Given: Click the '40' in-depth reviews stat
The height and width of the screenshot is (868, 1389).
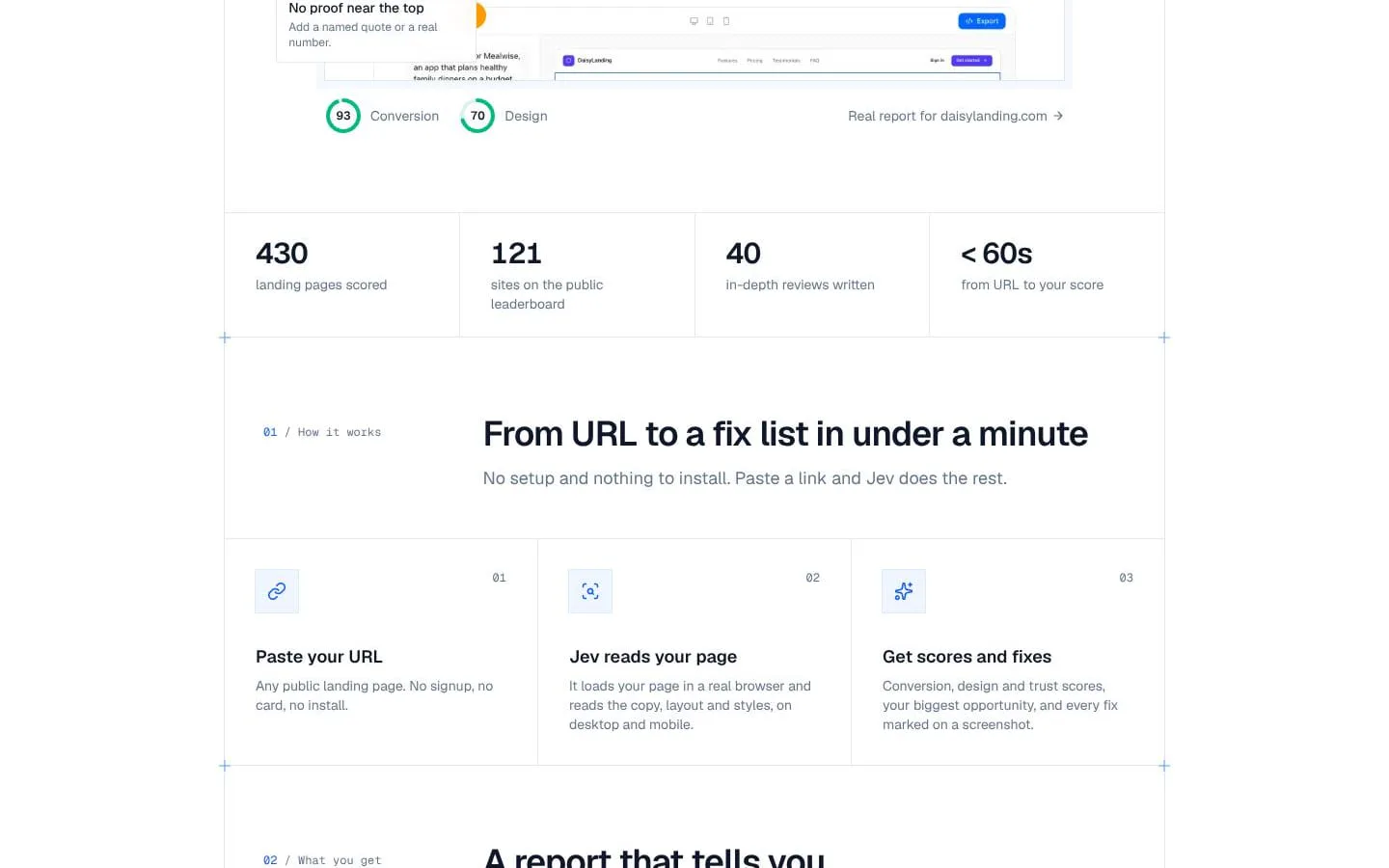Looking at the screenshot, I should 744,254.
